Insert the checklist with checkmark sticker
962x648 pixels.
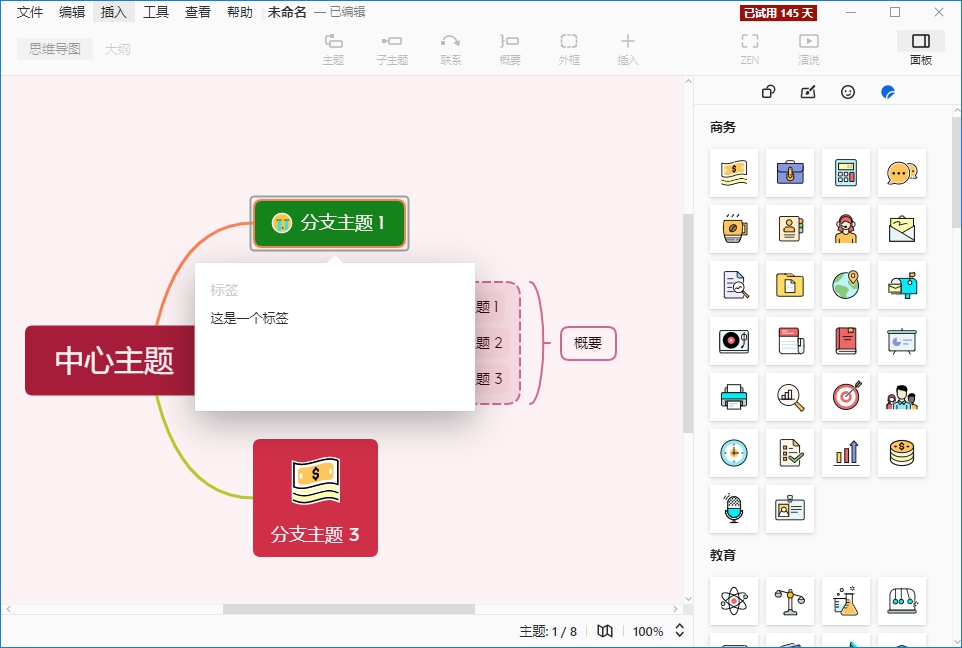[790, 453]
